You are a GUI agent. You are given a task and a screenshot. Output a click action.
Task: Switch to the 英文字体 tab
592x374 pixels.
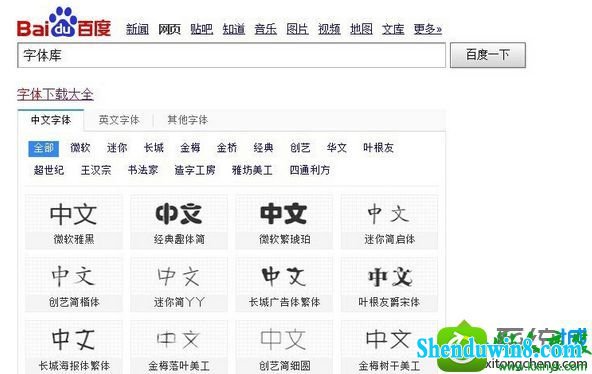(x=119, y=120)
